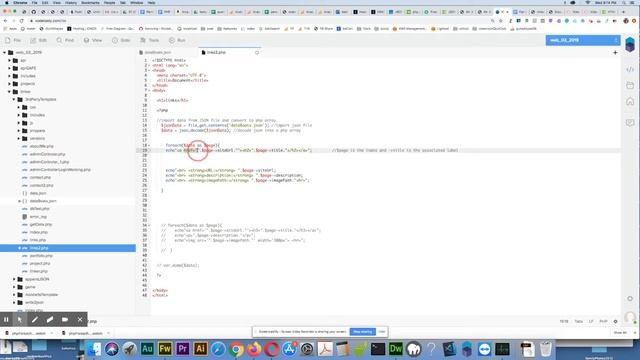Open Adobe Premiere Pro from the Dock
The height and width of the screenshot is (360, 640).
coord(182,349)
